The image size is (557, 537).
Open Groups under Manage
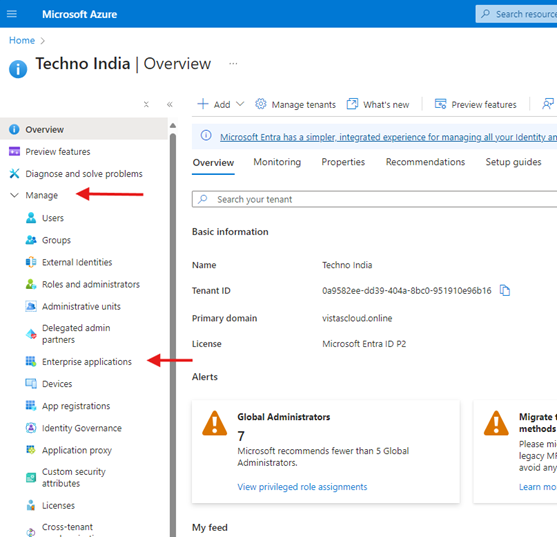click(x=56, y=240)
